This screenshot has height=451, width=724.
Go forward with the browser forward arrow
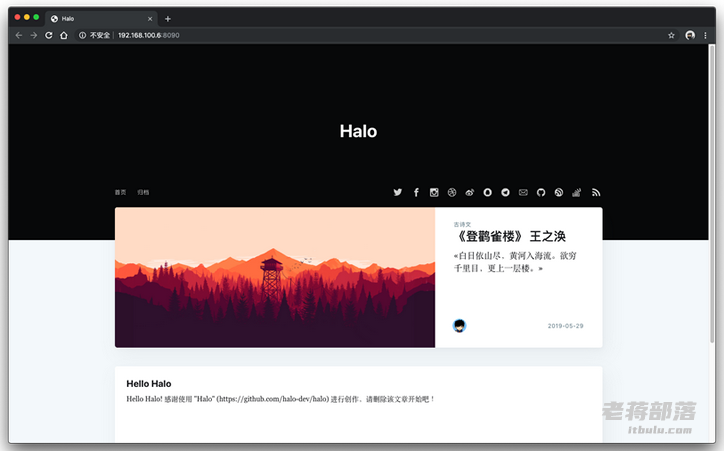[x=34, y=35]
